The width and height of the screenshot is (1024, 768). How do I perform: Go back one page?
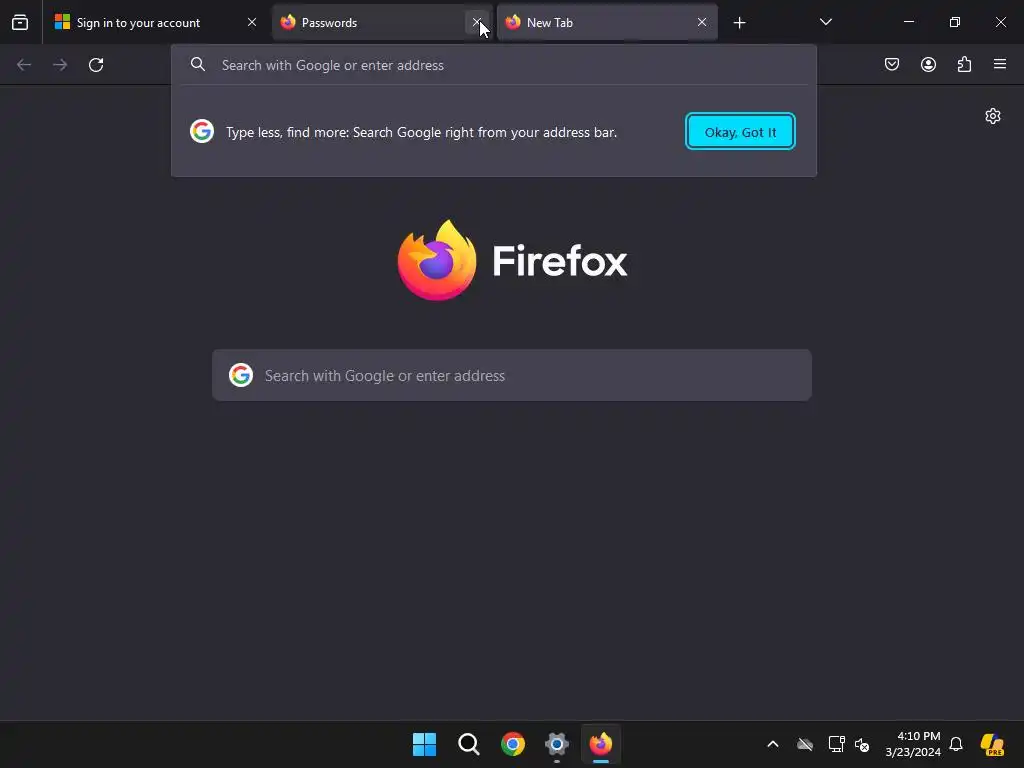[24, 65]
